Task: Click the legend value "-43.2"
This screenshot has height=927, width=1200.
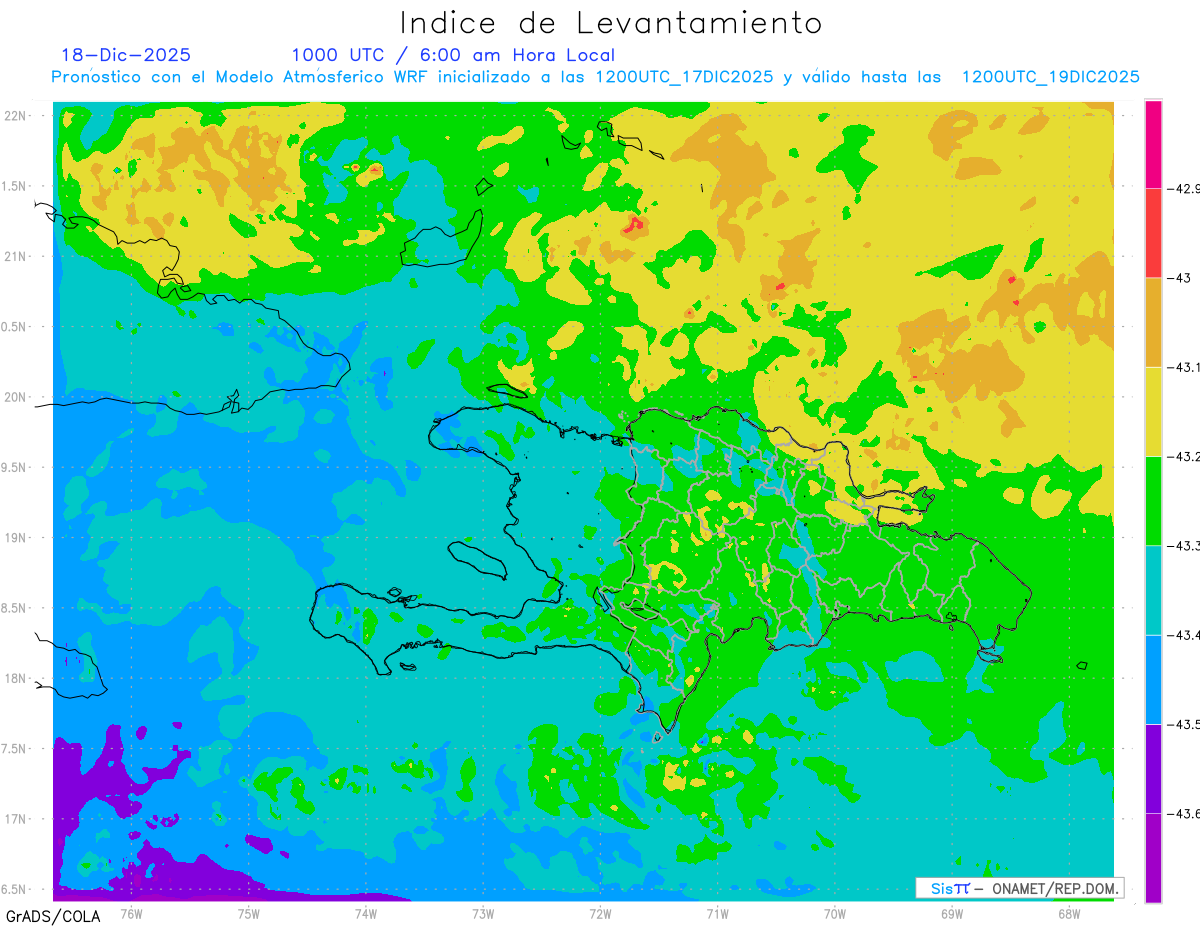Action: pyautogui.click(x=1184, y=457)
